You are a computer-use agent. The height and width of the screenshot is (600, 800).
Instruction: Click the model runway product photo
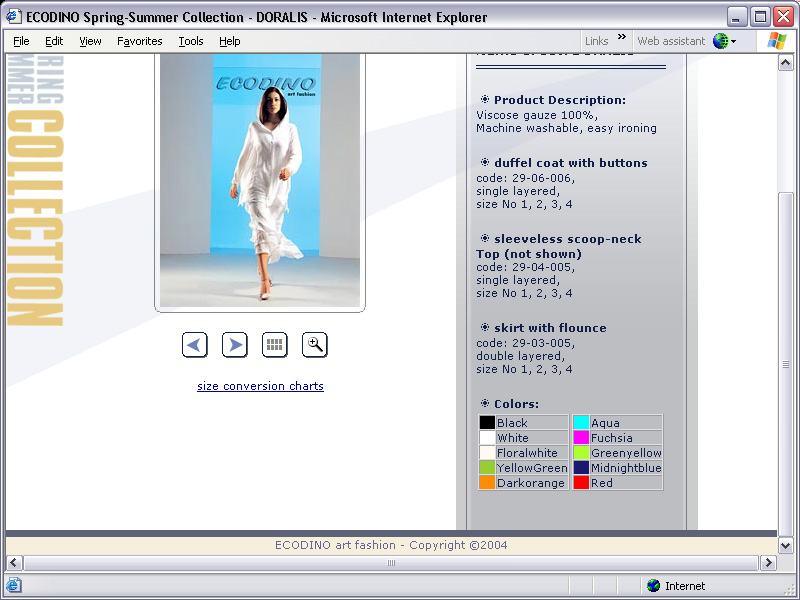coord(260,181)
